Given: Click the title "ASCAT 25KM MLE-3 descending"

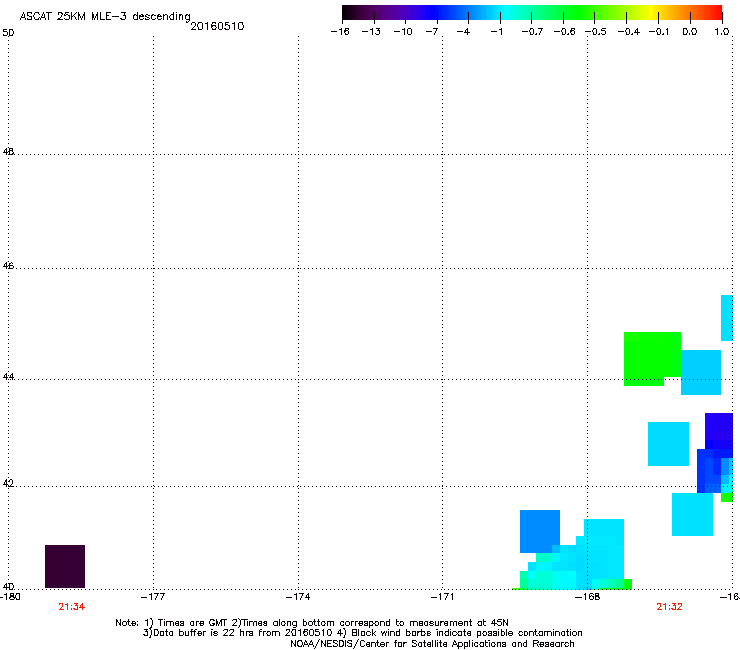Looking at the screenshot, I should 105,16.
